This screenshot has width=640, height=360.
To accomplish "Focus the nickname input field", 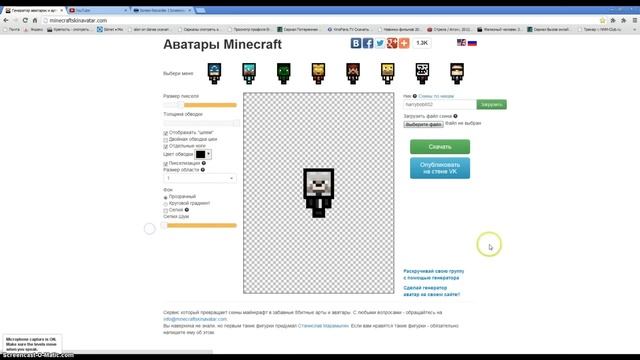I will click(x=440, y=104).
